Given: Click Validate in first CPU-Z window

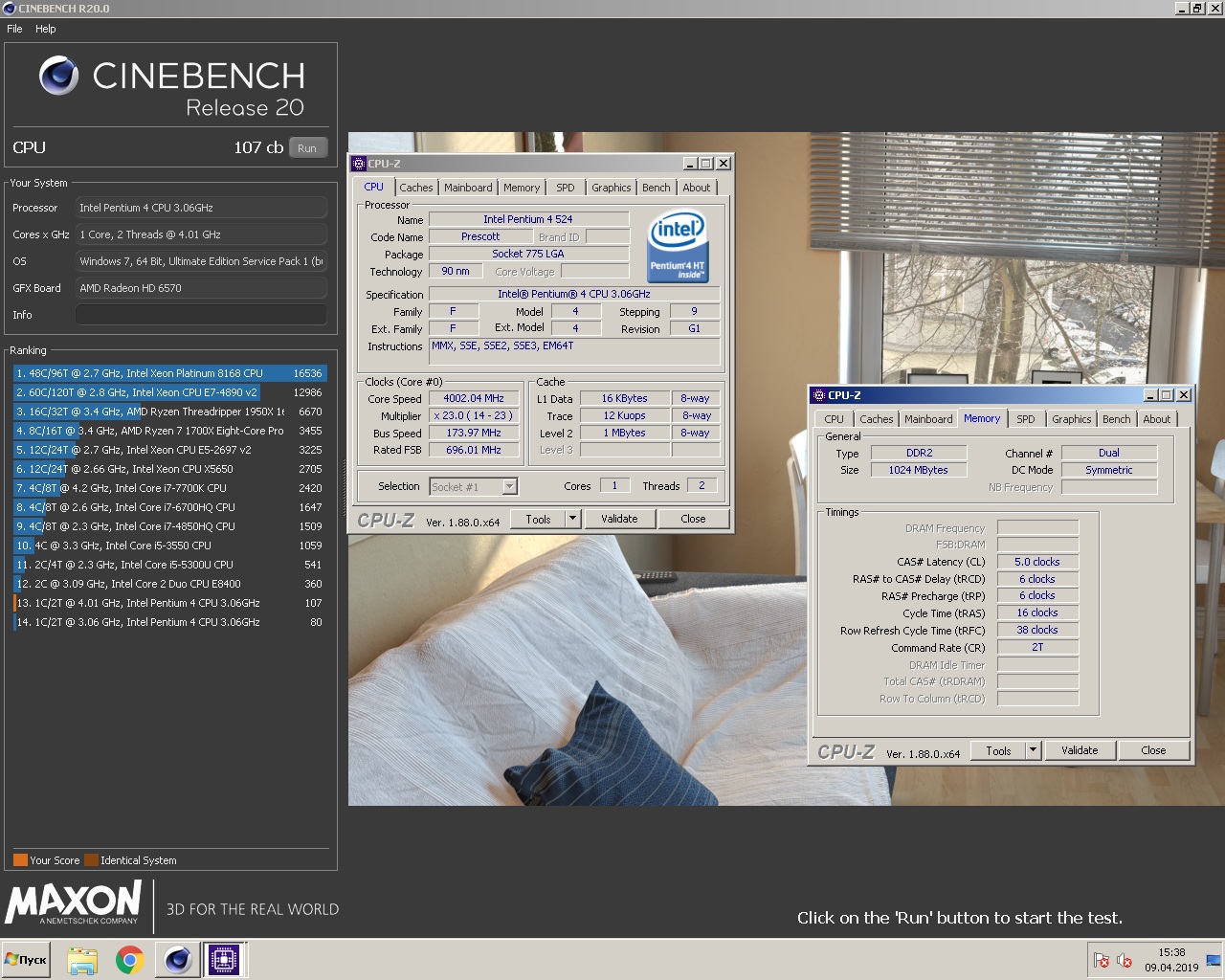Looking at the screenshot, I should 619,520.
